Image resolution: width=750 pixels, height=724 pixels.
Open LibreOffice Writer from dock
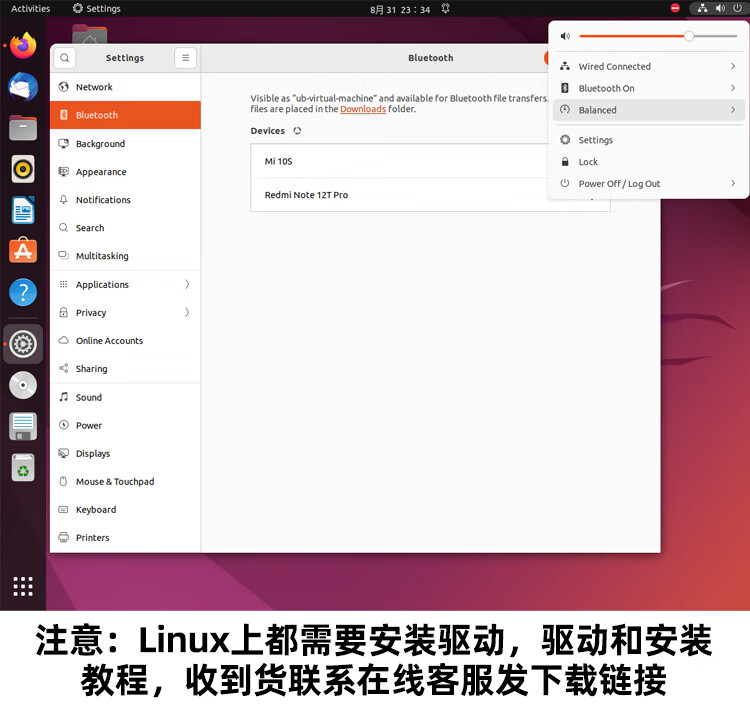tap(23, 210)
